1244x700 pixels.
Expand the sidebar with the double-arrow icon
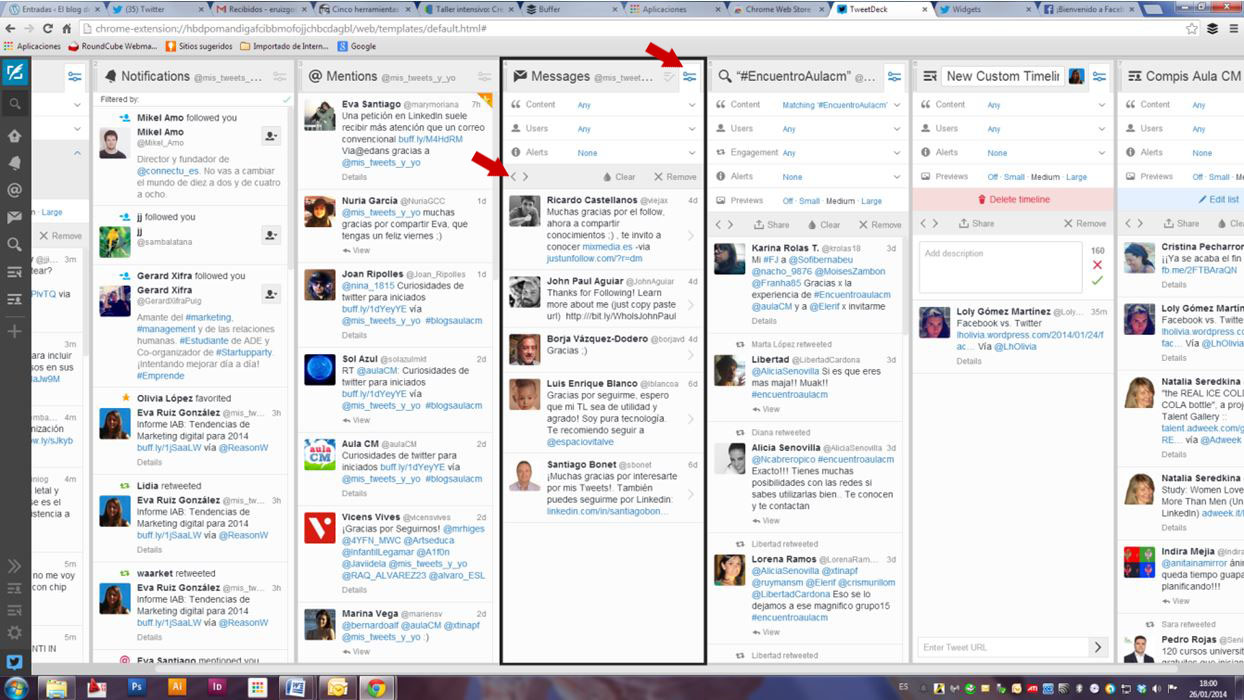[15, 566]
